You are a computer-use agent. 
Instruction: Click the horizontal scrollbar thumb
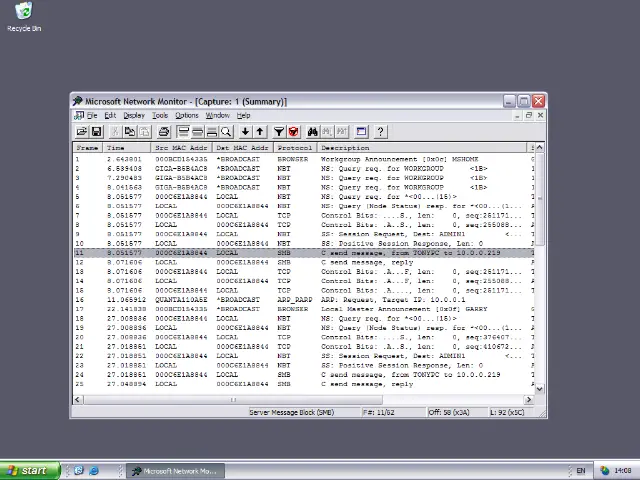[233, 400]
